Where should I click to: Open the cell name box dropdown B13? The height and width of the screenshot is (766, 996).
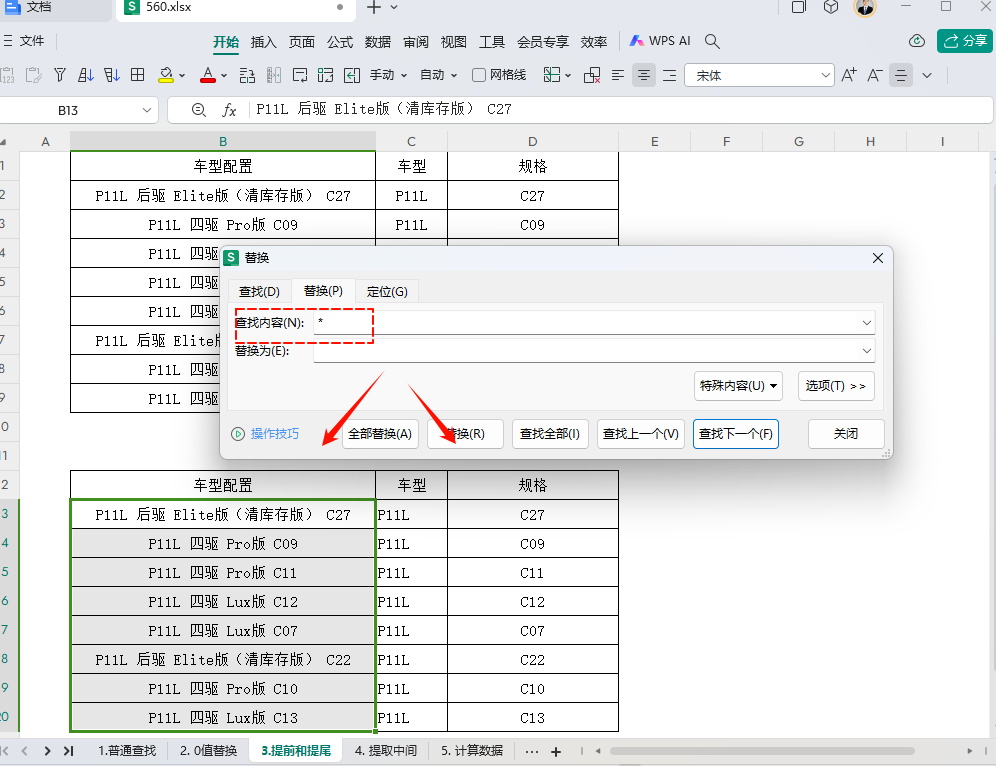[147, 110]
